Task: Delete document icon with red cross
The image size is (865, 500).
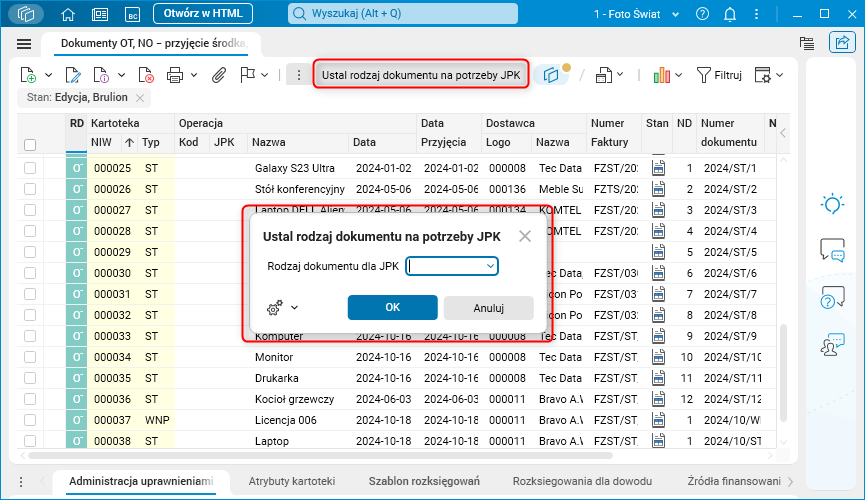Action: click(x=146, y=75)
